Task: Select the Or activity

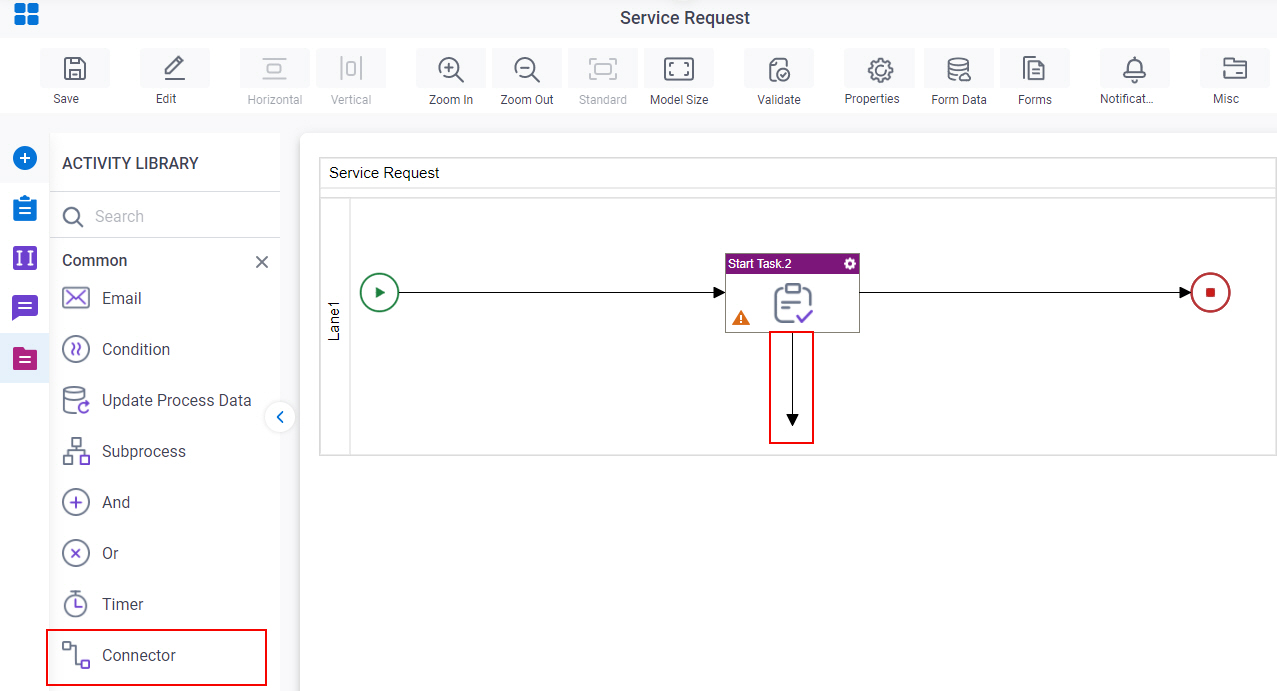Action: (x=90, y=553)
